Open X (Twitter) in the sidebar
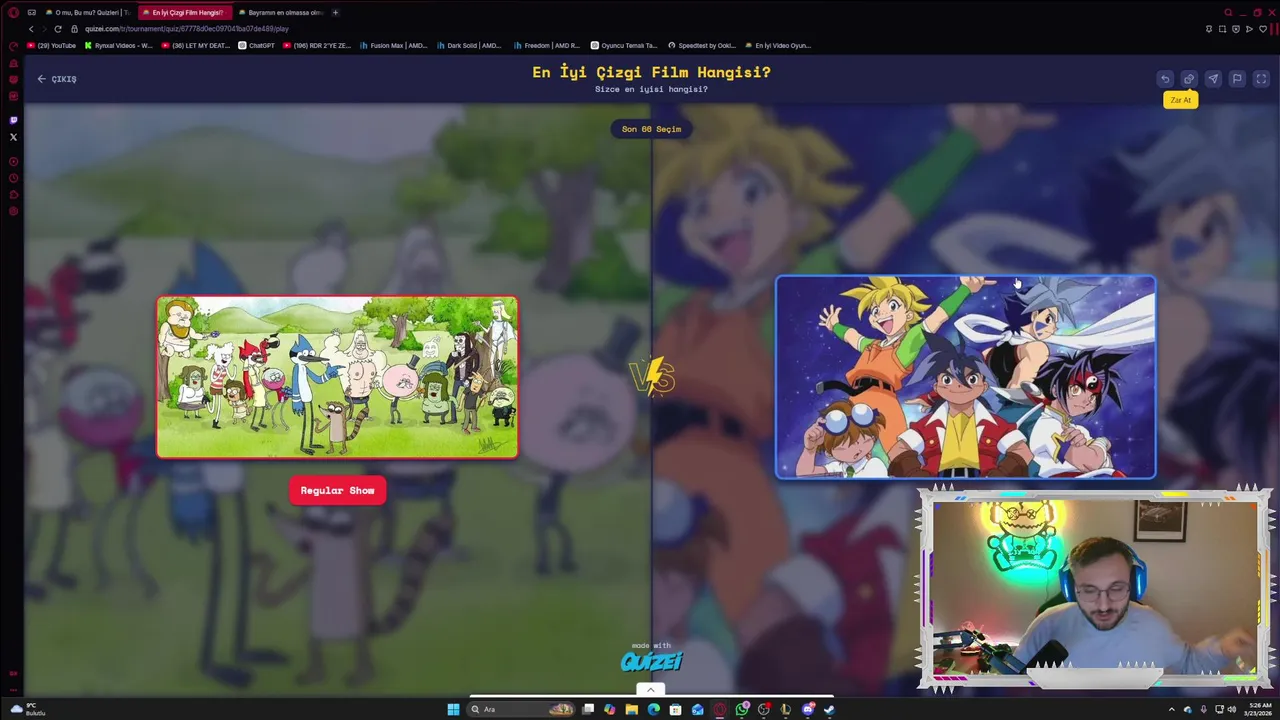1280x720 pixels. (13, 137)
